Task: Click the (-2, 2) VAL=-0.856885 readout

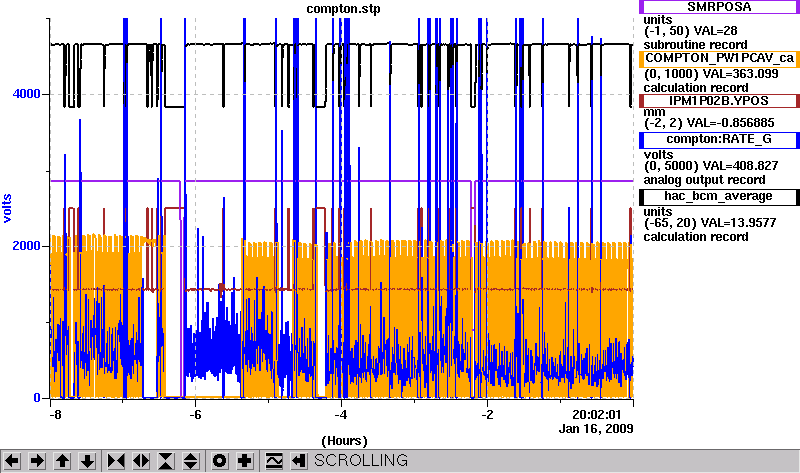Action: pyautogui.click(x=709, y=123)
